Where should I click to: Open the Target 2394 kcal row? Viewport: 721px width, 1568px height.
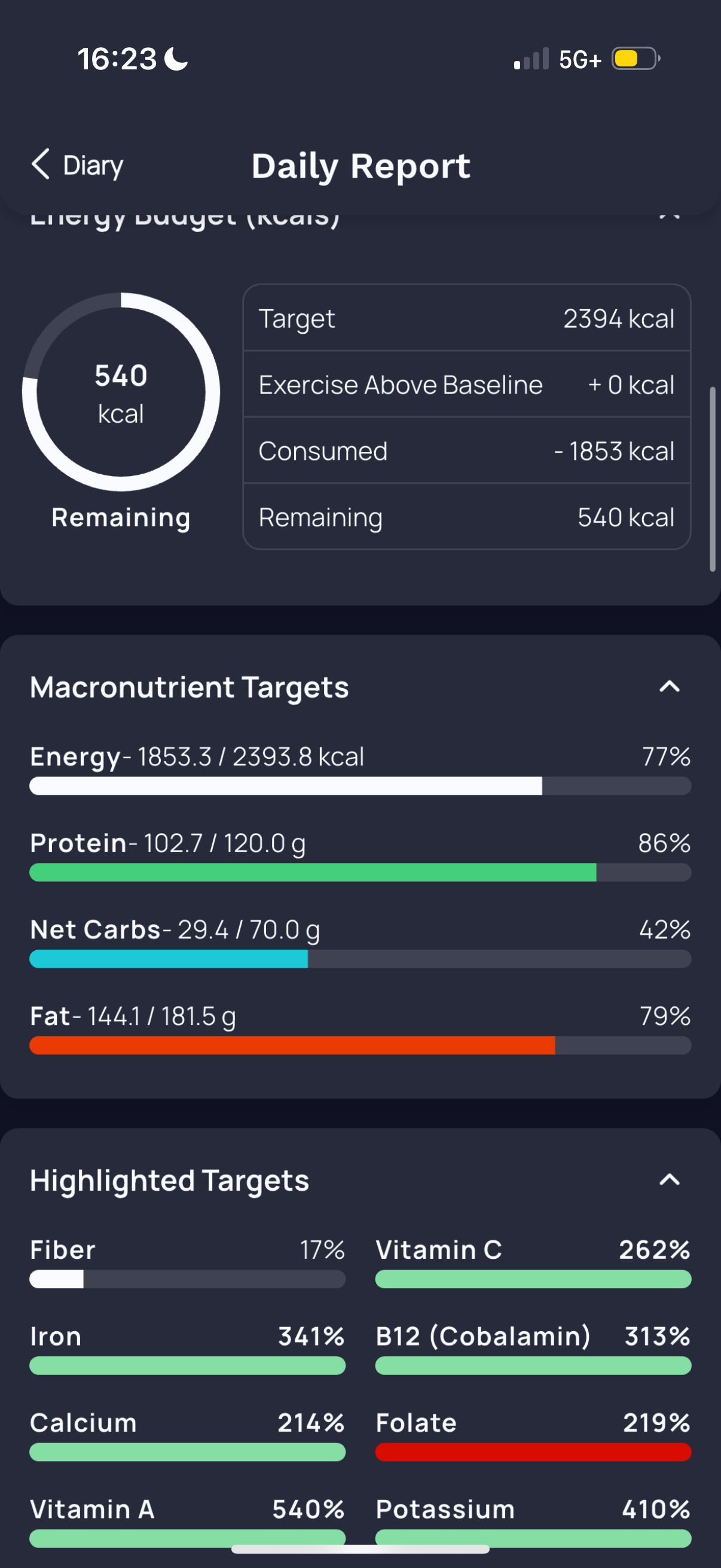(x=467, y=318)
